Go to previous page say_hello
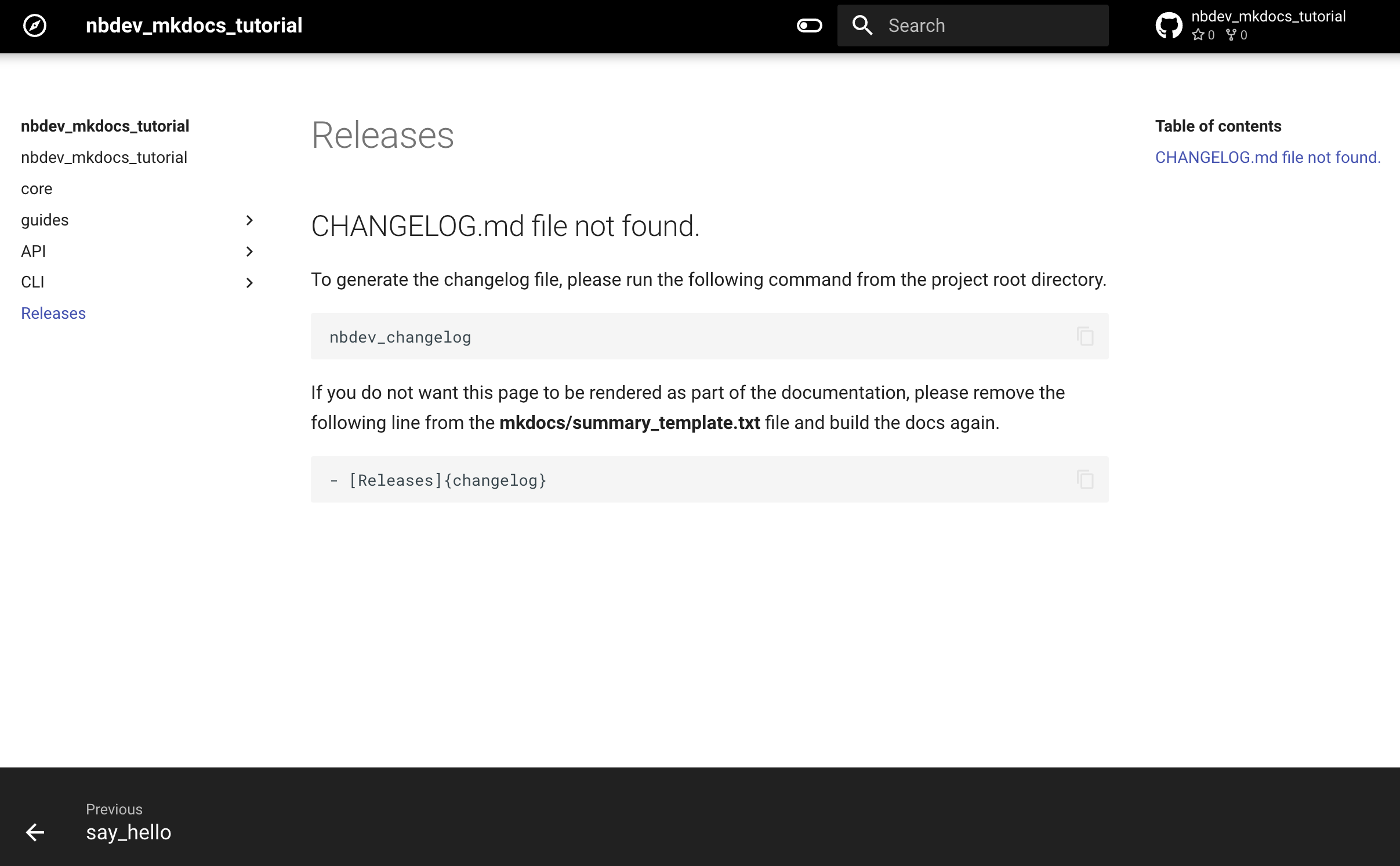This screenshot has height=866, width=1400. (128, 832)
